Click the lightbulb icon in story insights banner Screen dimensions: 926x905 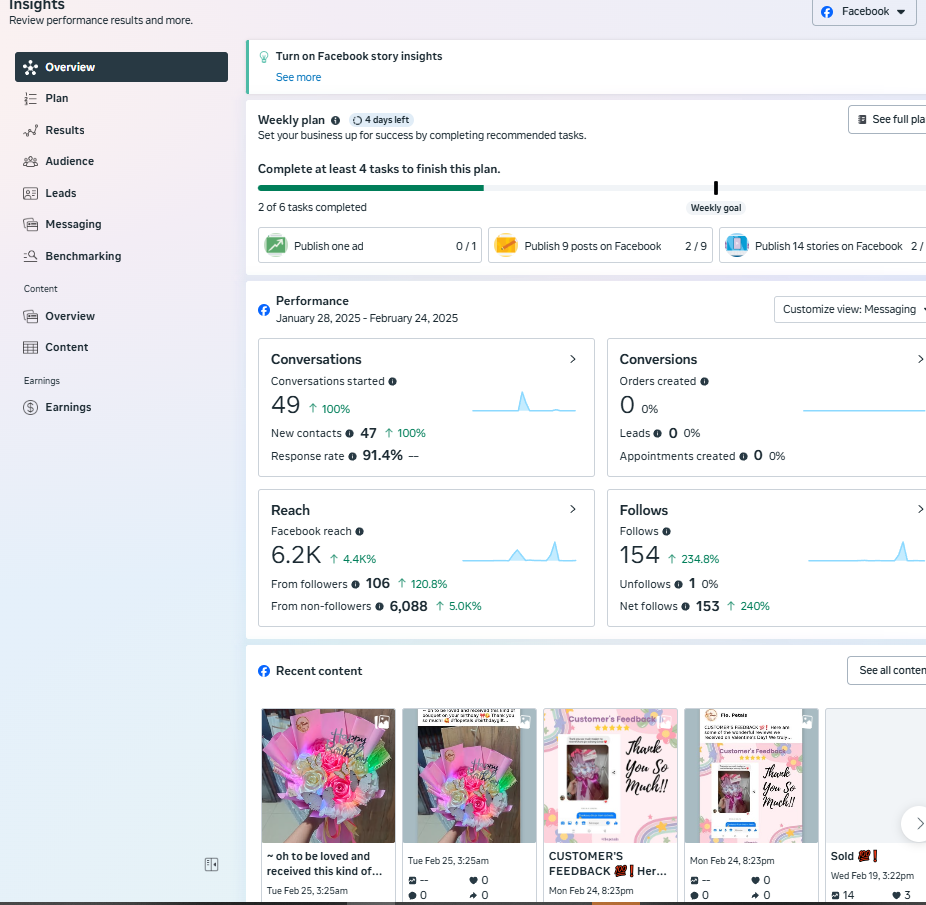264,57
